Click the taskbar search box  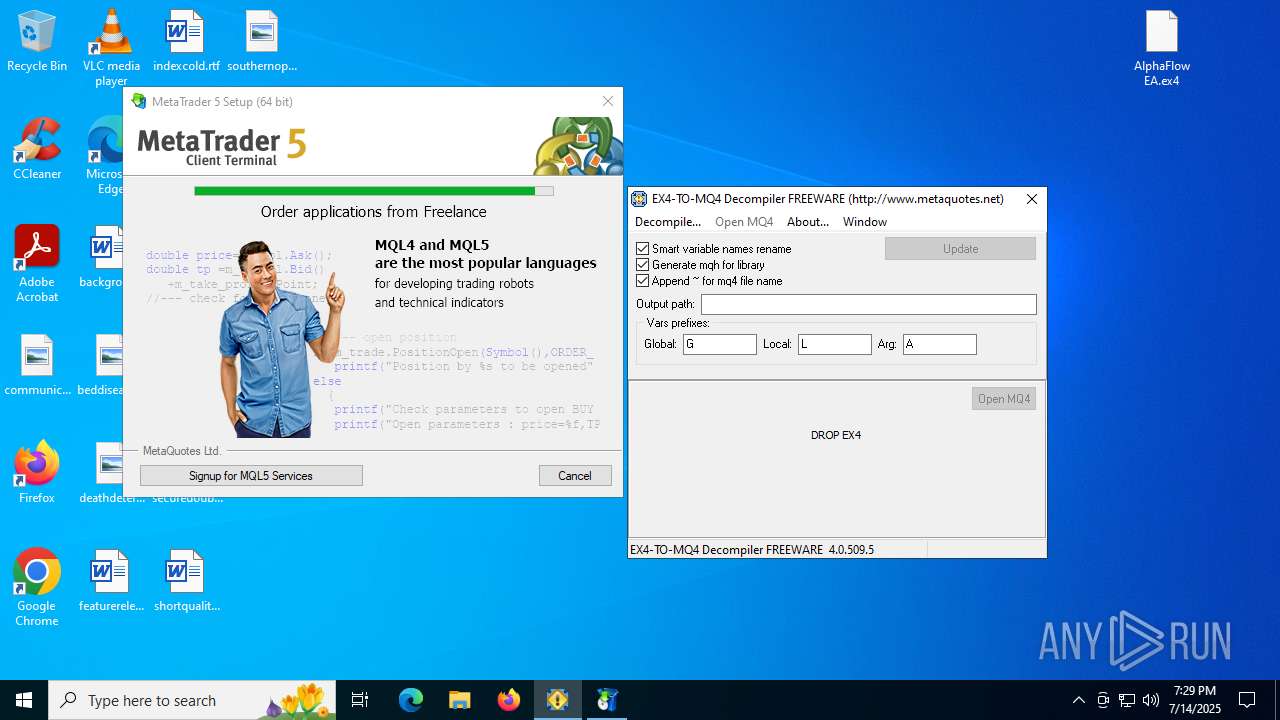click(194, 700)
